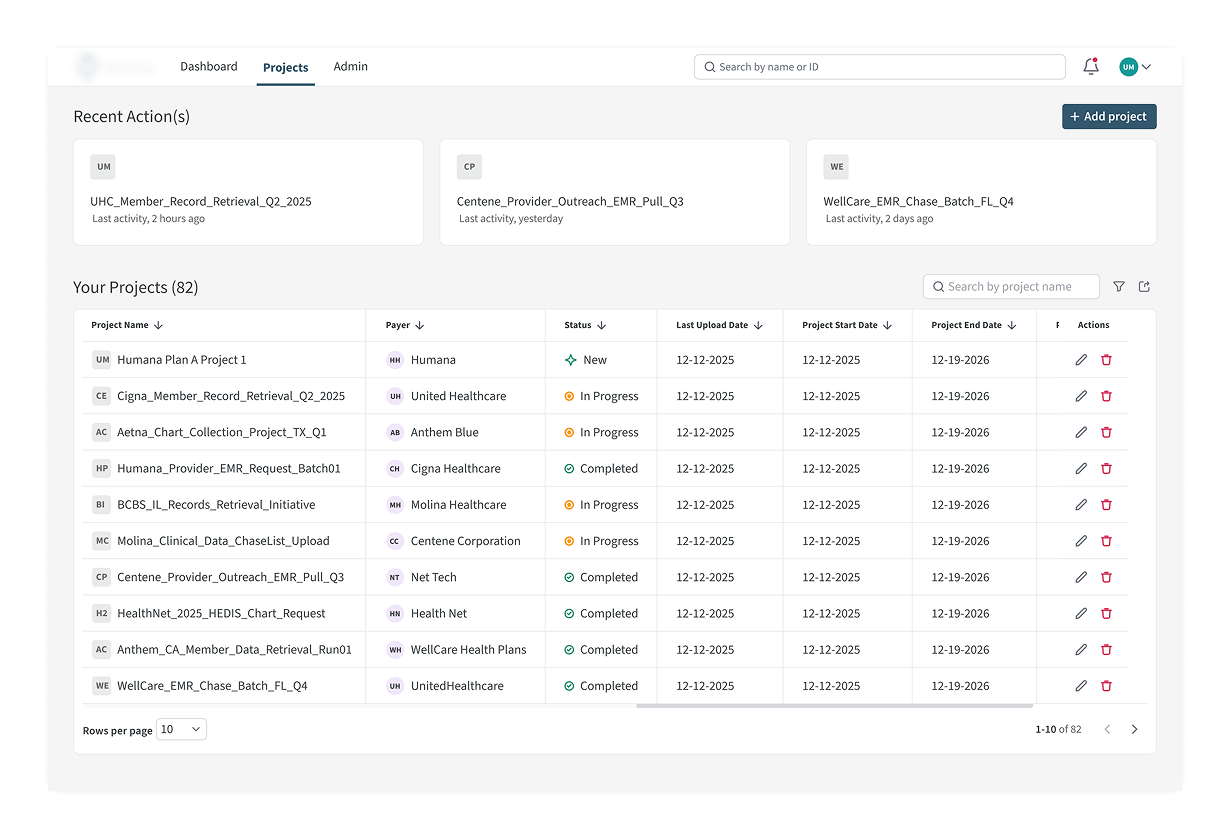This screenshot has height=840, width=1230.
Task: Open the Rows per page dropdown
Action: point(181,730)
